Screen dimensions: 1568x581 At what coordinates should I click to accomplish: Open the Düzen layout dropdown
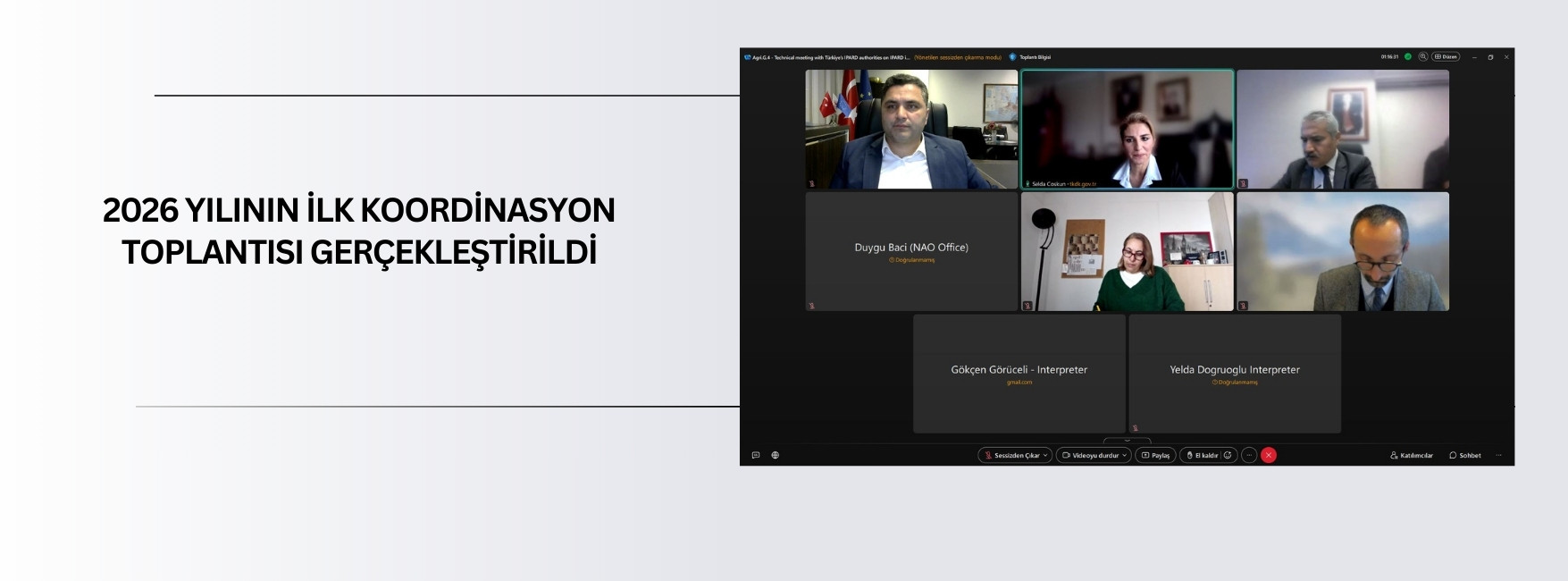tap(1446, 56)
